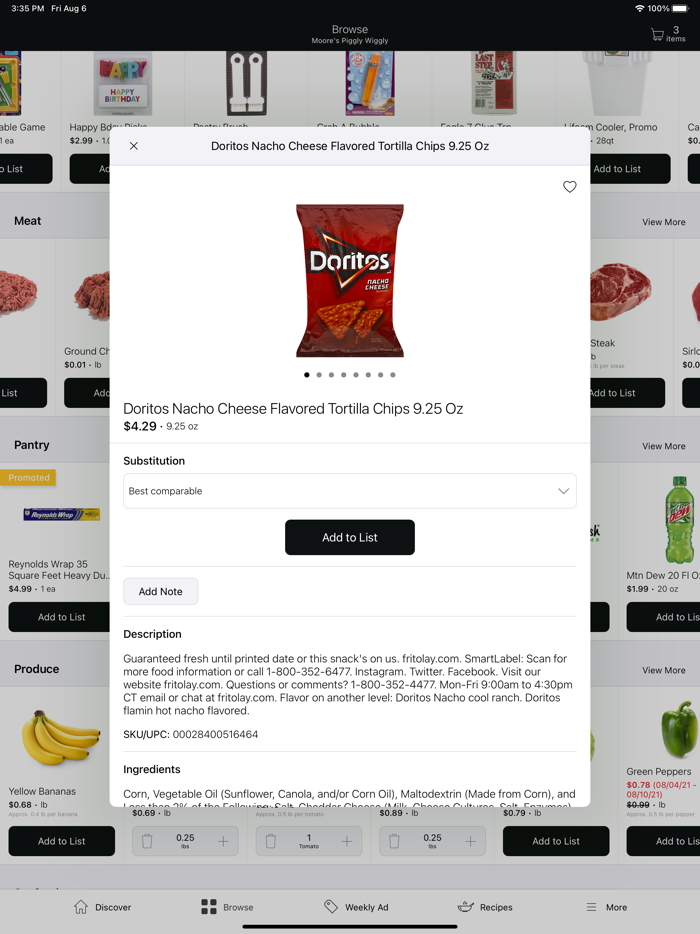
Task: Open the Recipes tab
Action: pos(485,907)
